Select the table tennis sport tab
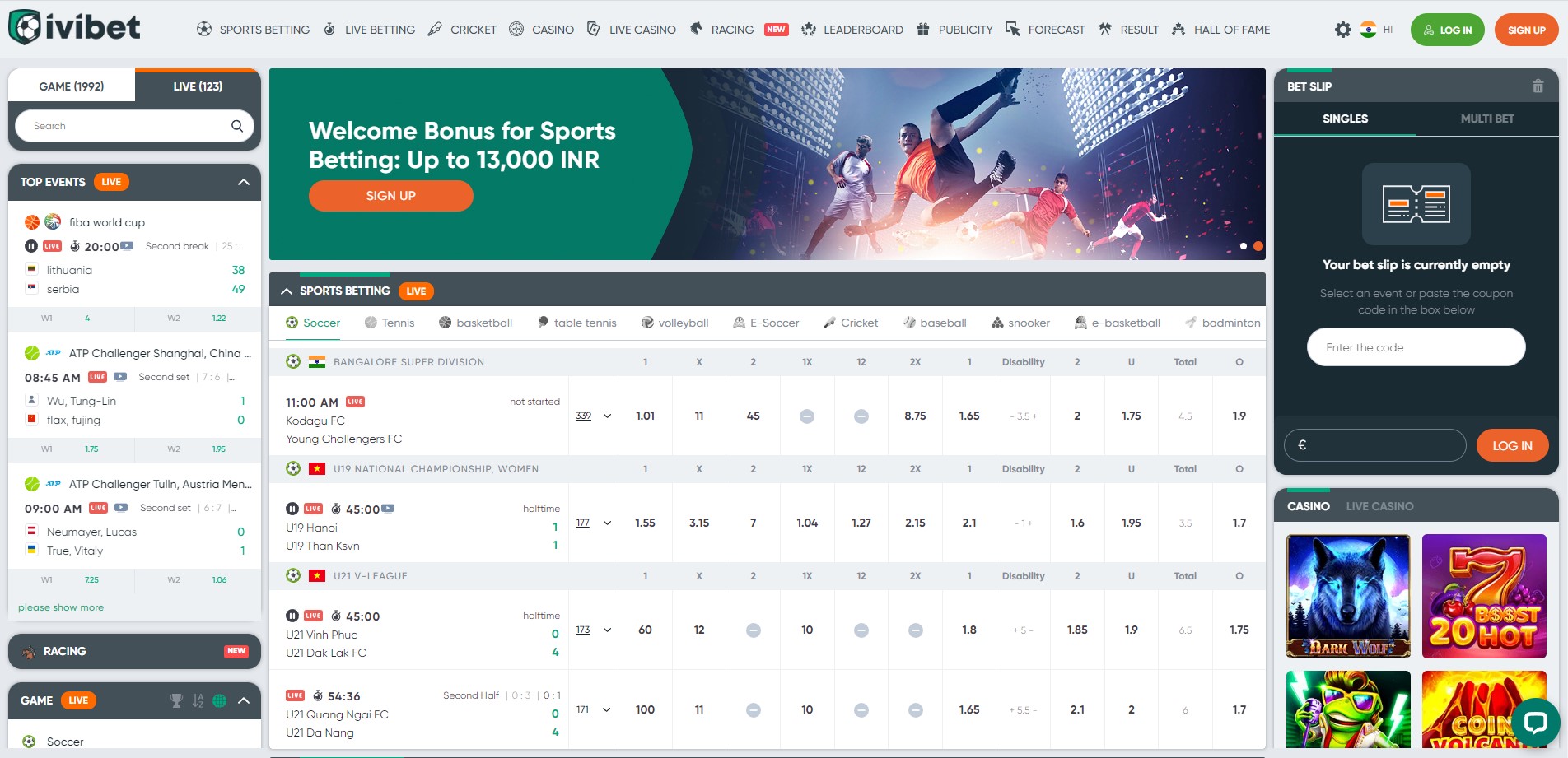This screenshot has width=1568, height=758. [x=576, y=323]
